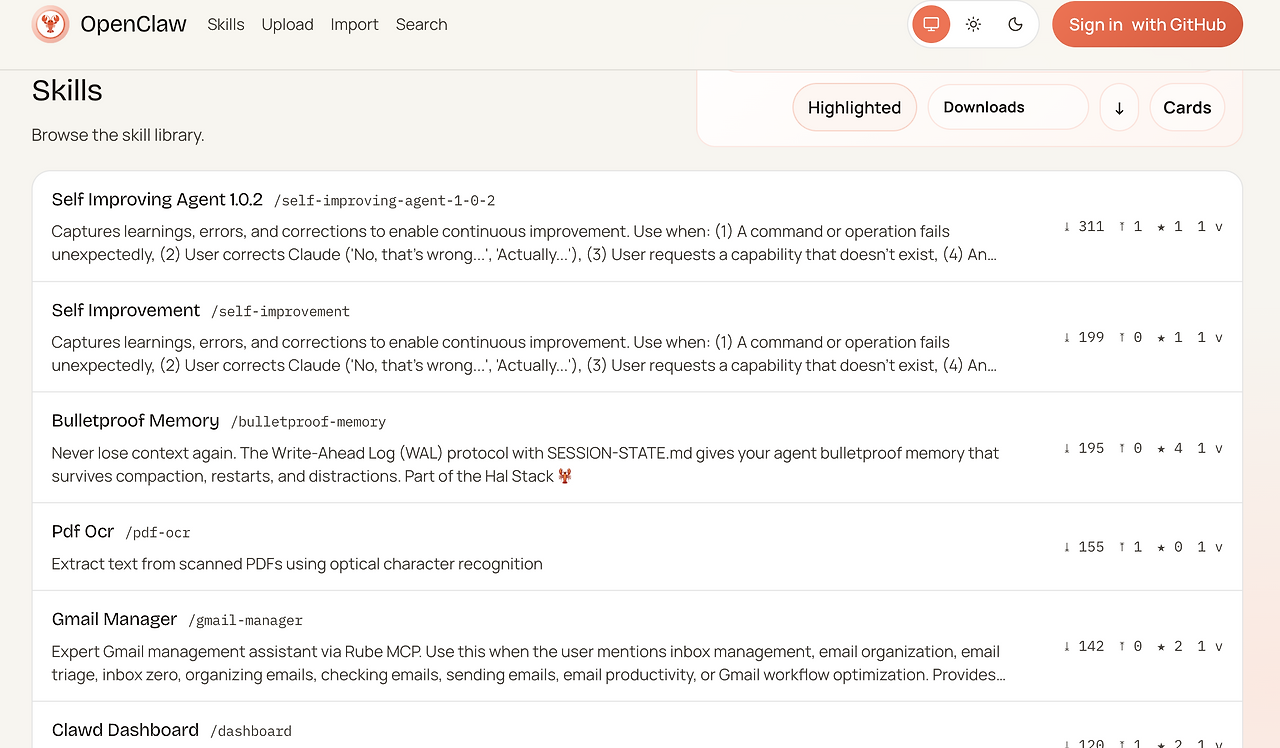Viewport: 1280px width, 748px height.
Task: Click the OpenClaw brand name
Action: (133, 24)
